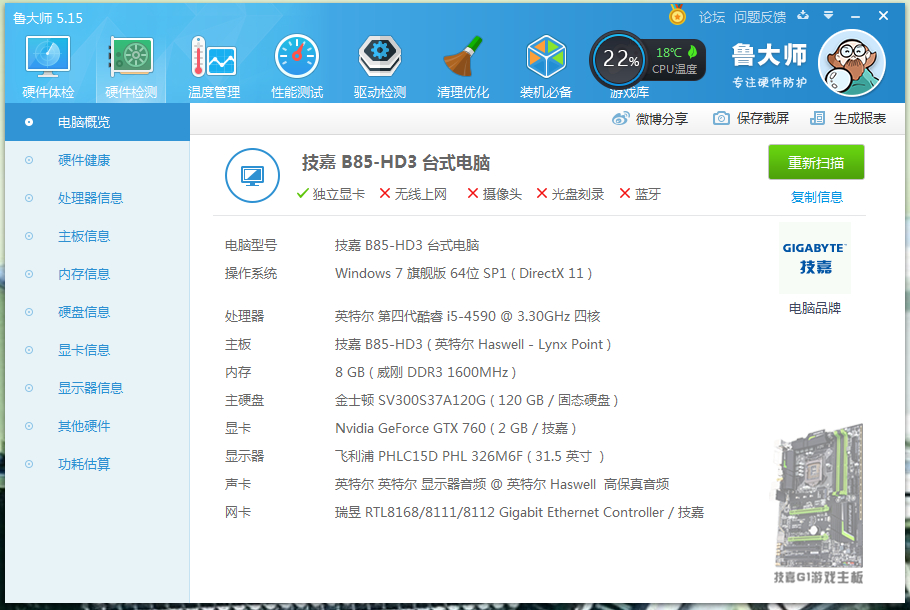The image size is (910, 610).
Task: Click the 光盘刻录 status item
Action: [570, 194]
